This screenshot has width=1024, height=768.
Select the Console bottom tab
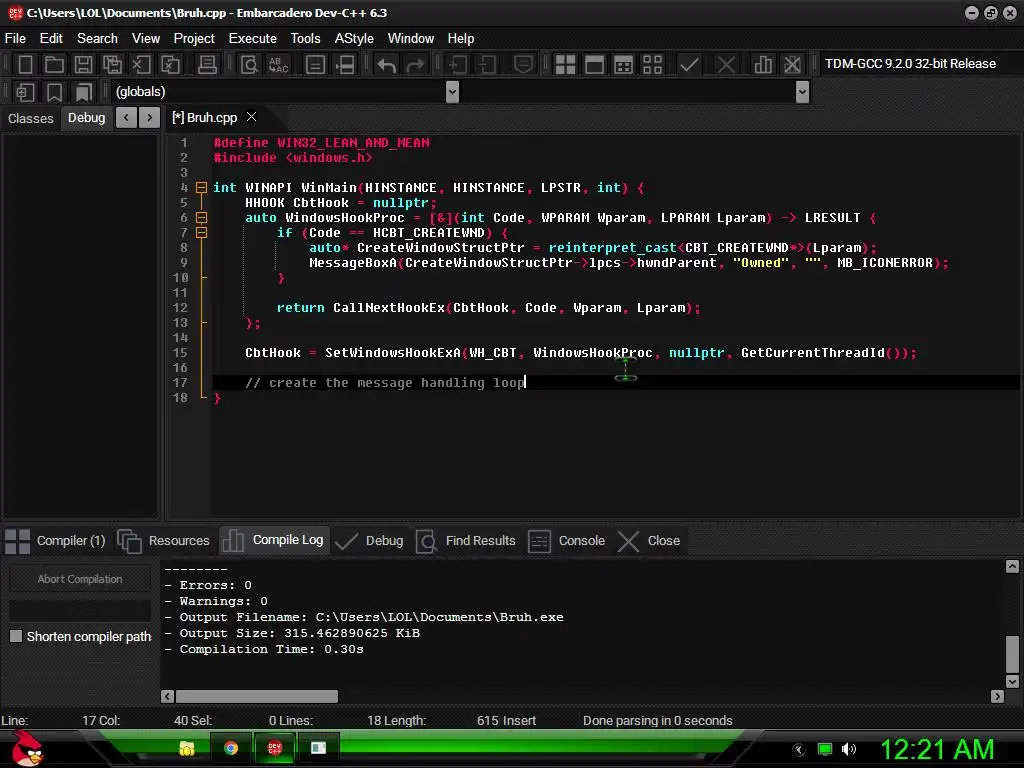[566, 541]
